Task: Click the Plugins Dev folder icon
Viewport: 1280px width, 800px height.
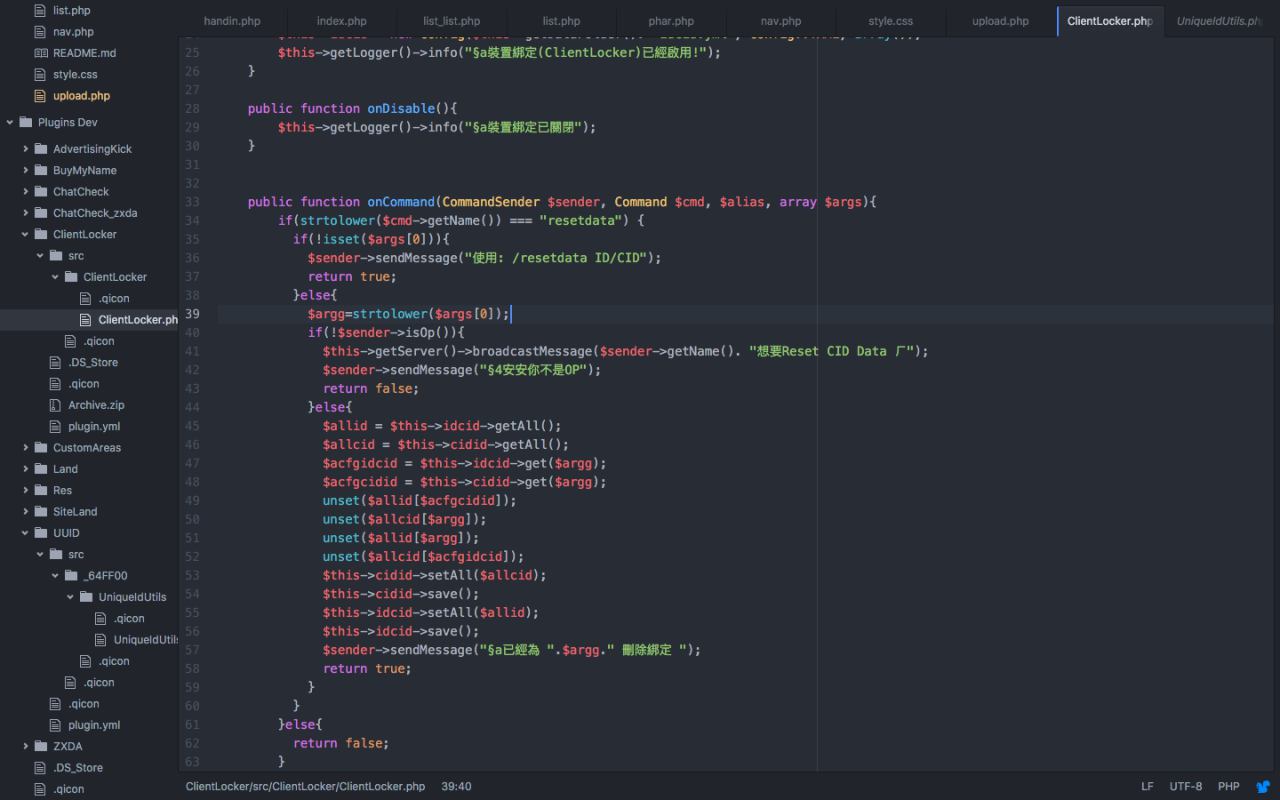Action: pos(26,123)
